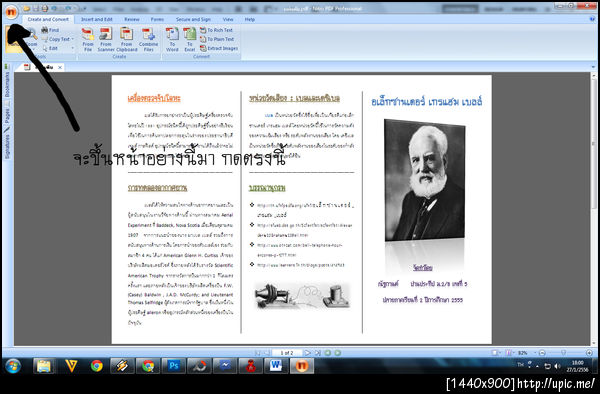Image resolution: width=600 pixels, height=394 pixels.
Task: Open the View ribbon tab
Action: (x=228, y=19)
